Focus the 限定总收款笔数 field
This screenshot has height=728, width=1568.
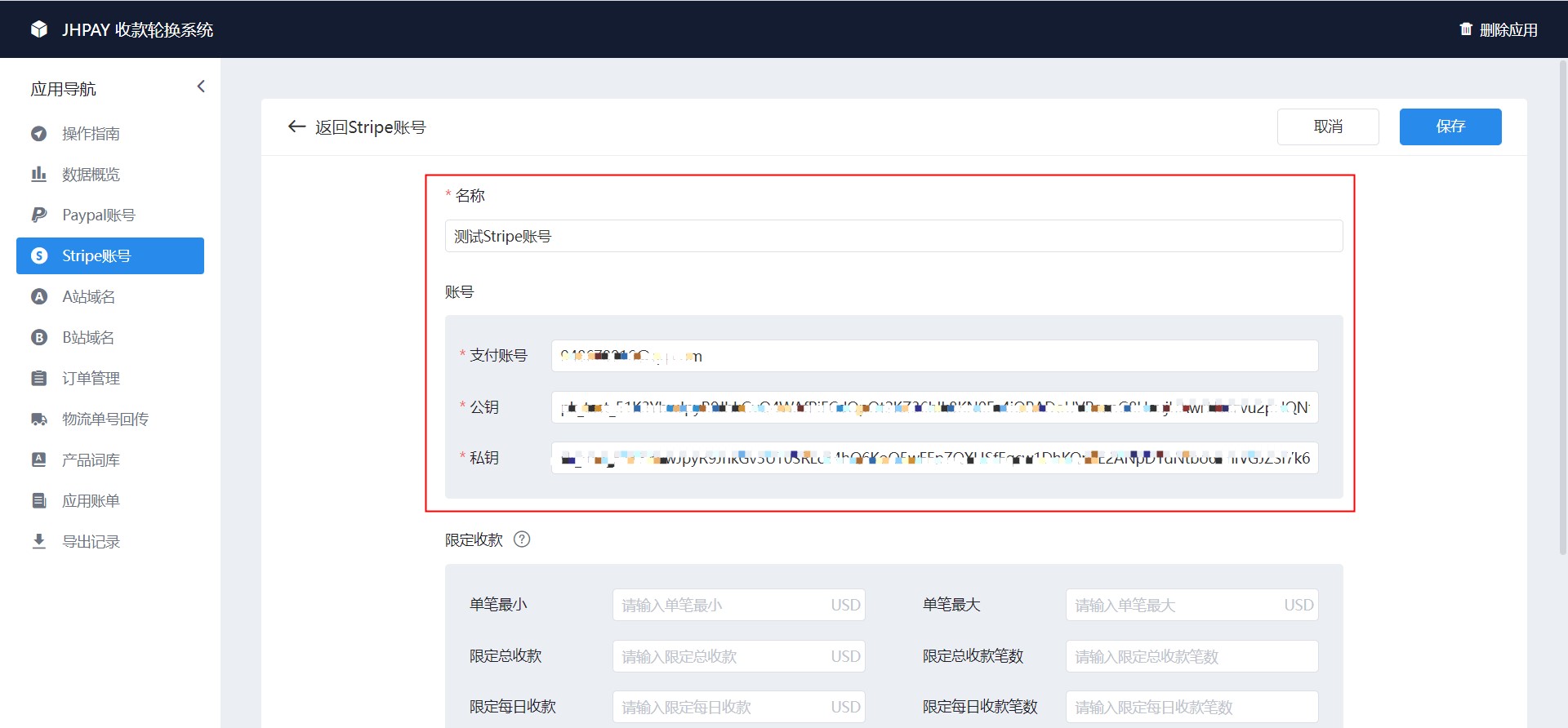click(x=1192, y=656)
